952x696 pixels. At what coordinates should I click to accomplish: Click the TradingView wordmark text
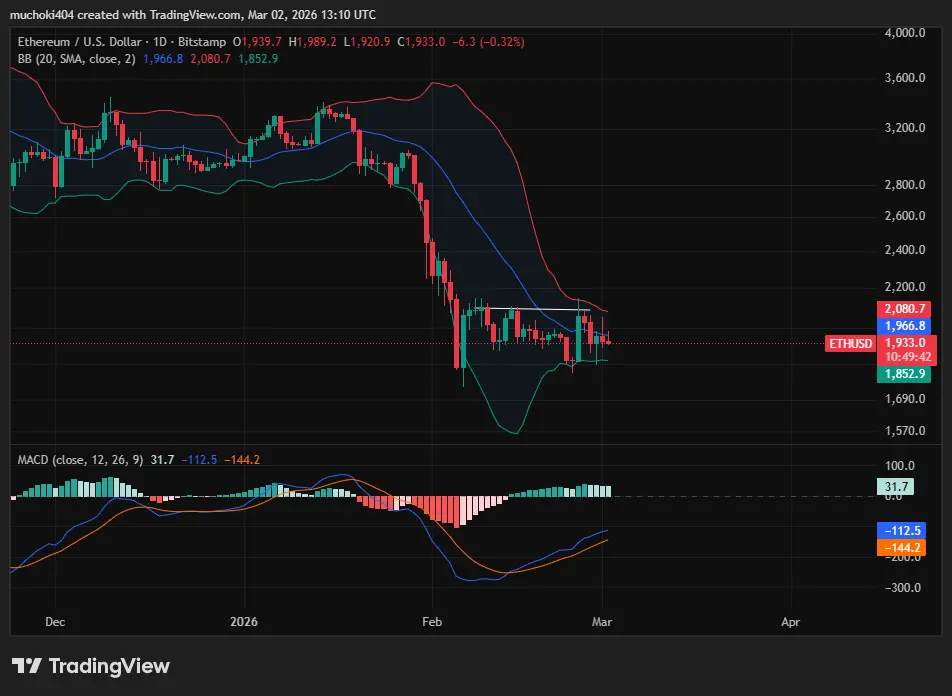click(x=109, y=666)
